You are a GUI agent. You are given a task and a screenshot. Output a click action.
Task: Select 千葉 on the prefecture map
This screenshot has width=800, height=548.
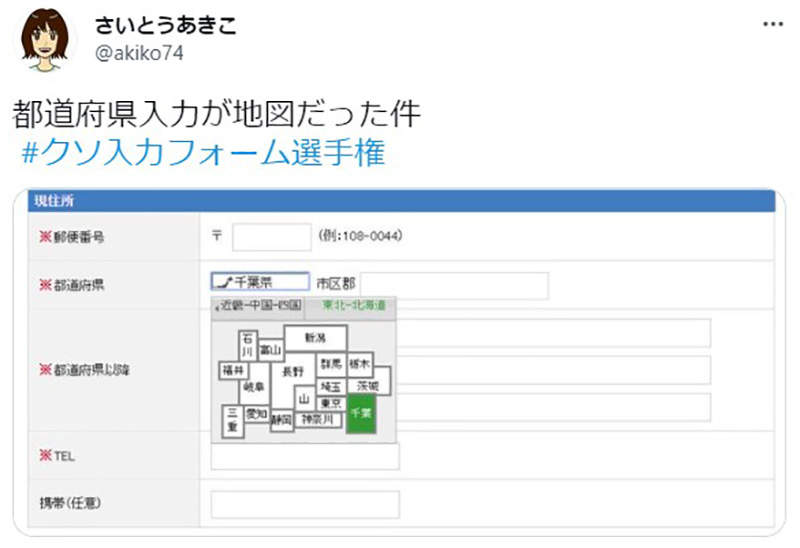pyautogui.click(x=360, y=413)
